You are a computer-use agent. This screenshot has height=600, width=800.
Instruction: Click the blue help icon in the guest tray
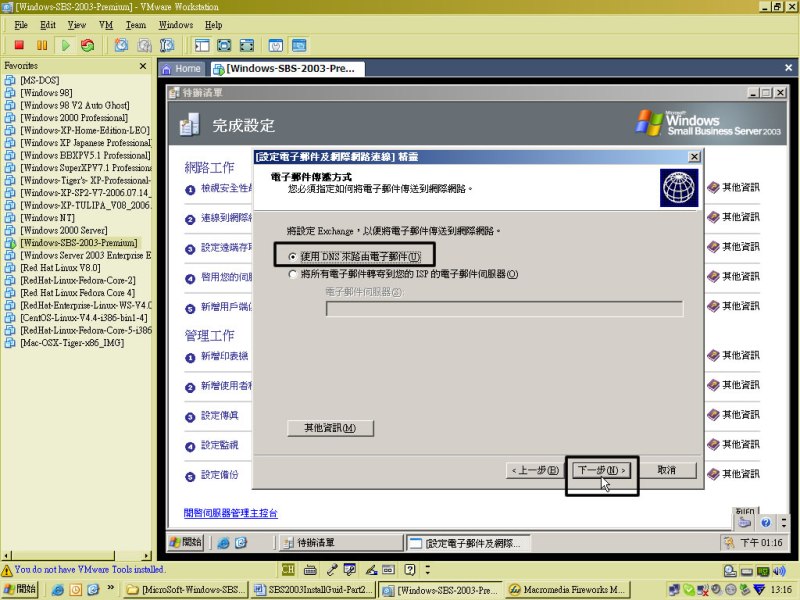coord(765,522)
